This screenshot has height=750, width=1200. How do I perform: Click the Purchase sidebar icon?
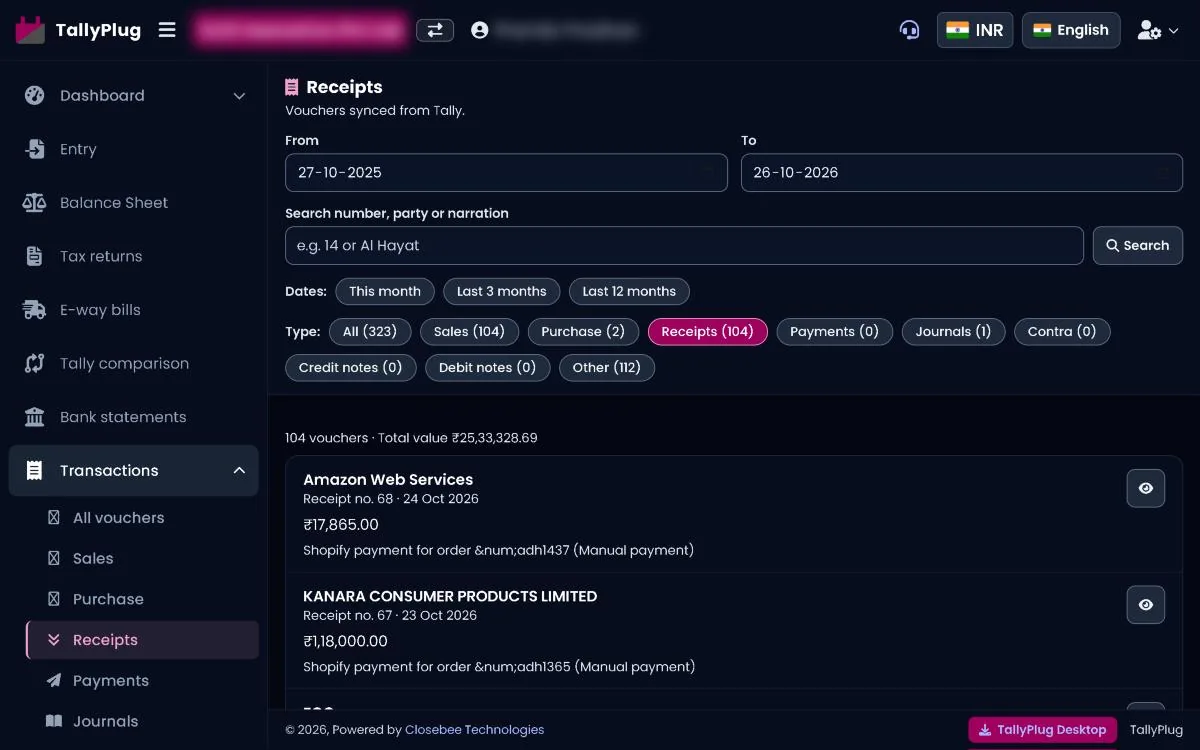click(54, 599)
